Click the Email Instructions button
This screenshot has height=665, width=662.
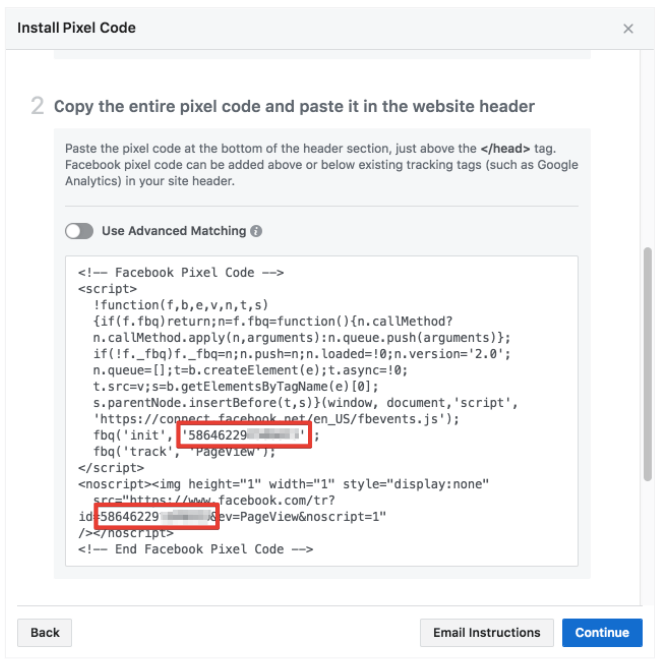[x=486, y=632]
